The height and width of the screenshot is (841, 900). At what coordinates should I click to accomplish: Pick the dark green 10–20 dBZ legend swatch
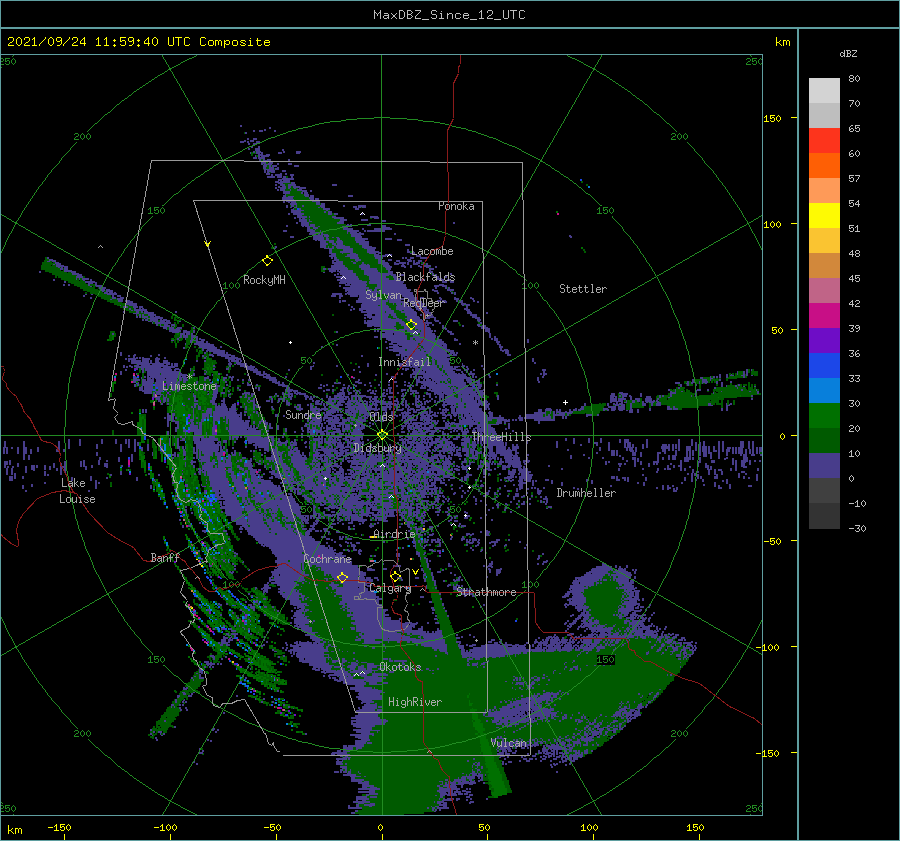824,440
